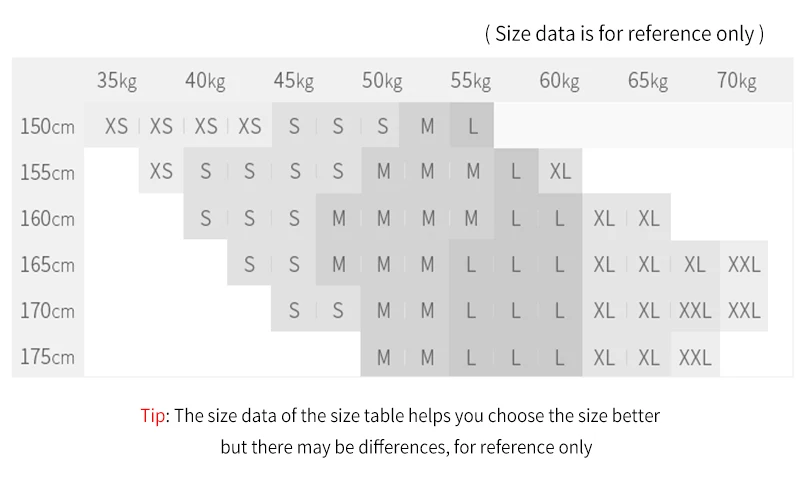The height and width of the screenshot is (500, 800).
Task: Select the XS cell in the 155cm row
Action: (x=161, y=172)
